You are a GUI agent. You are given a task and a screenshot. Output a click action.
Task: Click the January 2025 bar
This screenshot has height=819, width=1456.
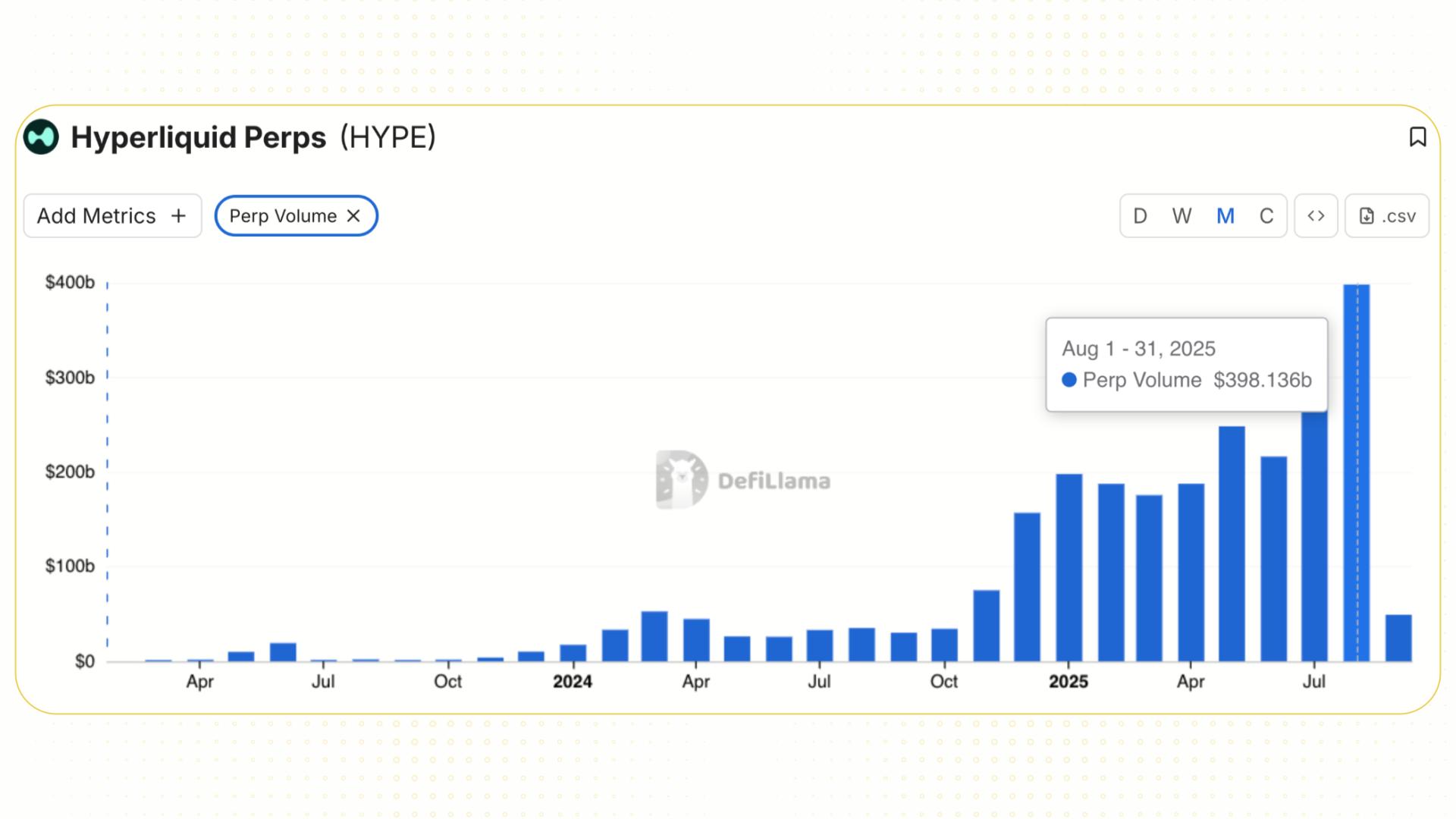pyautogui.click(x=1069, y=568)
